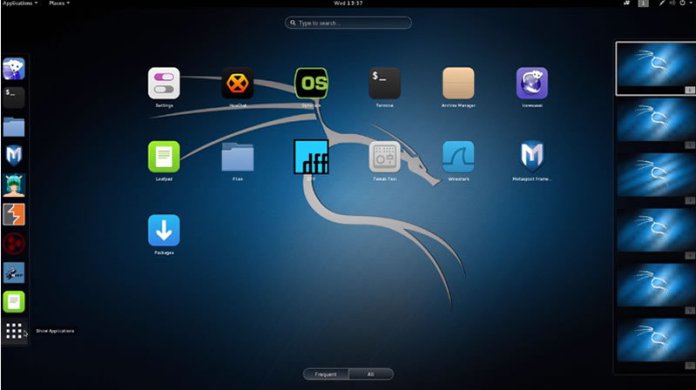Click the power icon in top bar
This screenshot has height=390, width=696.
pos(682,3)
